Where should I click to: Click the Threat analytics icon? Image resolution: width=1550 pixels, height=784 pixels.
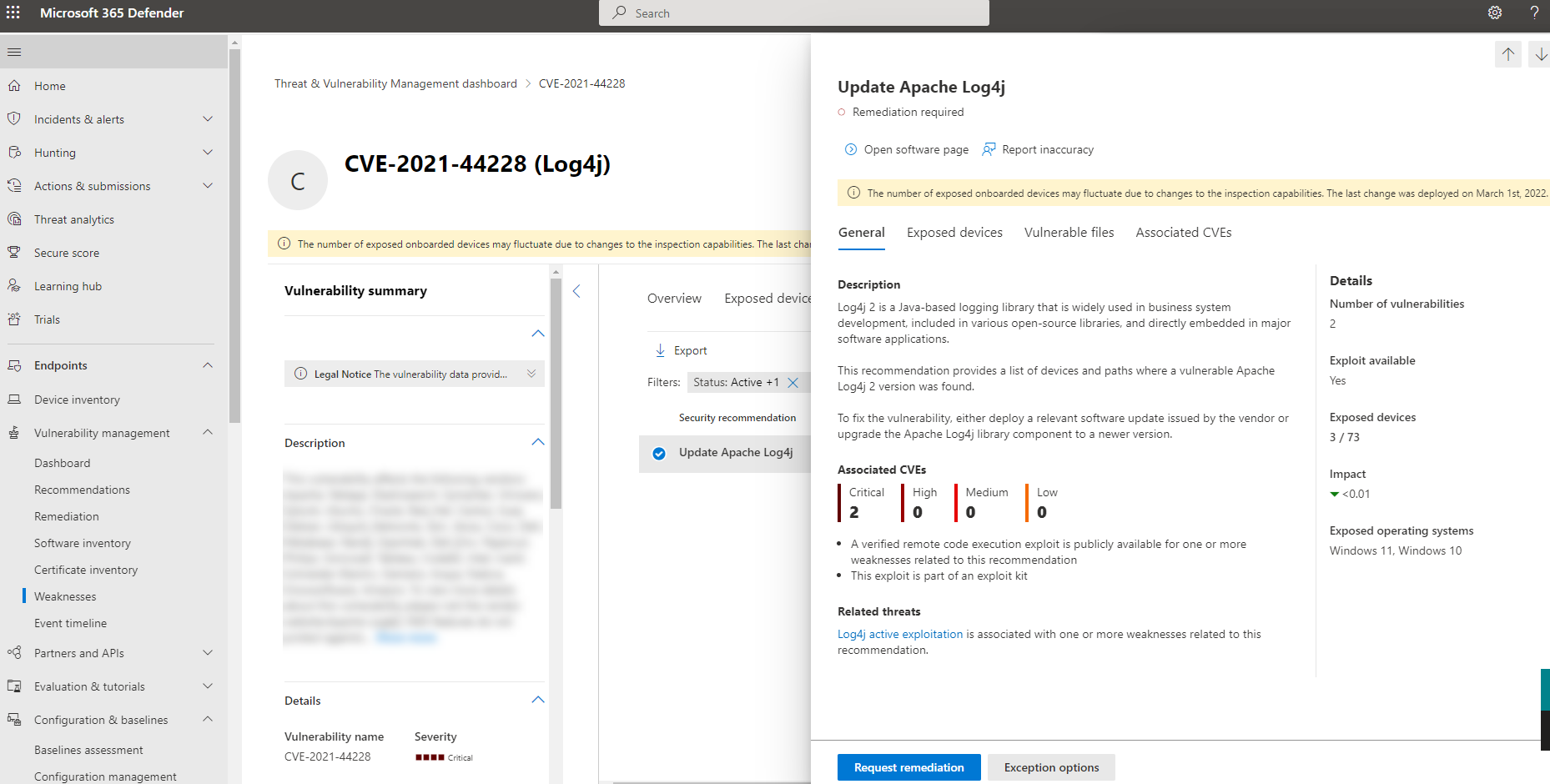14,219
